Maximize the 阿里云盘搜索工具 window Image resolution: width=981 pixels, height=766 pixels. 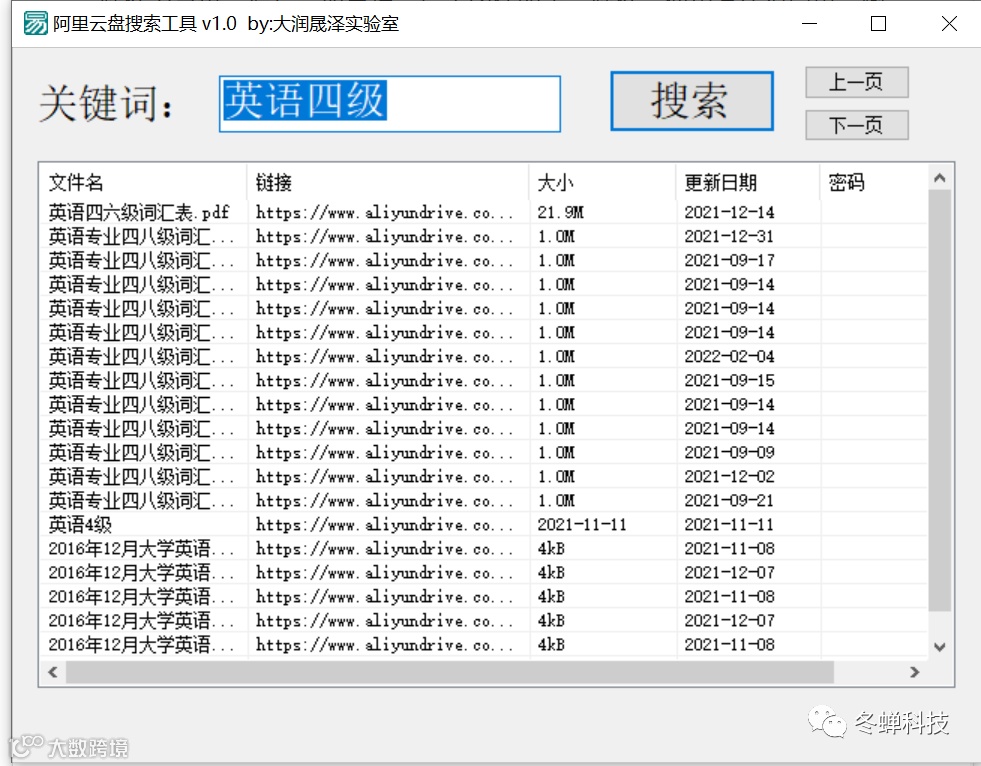point(878,24)
